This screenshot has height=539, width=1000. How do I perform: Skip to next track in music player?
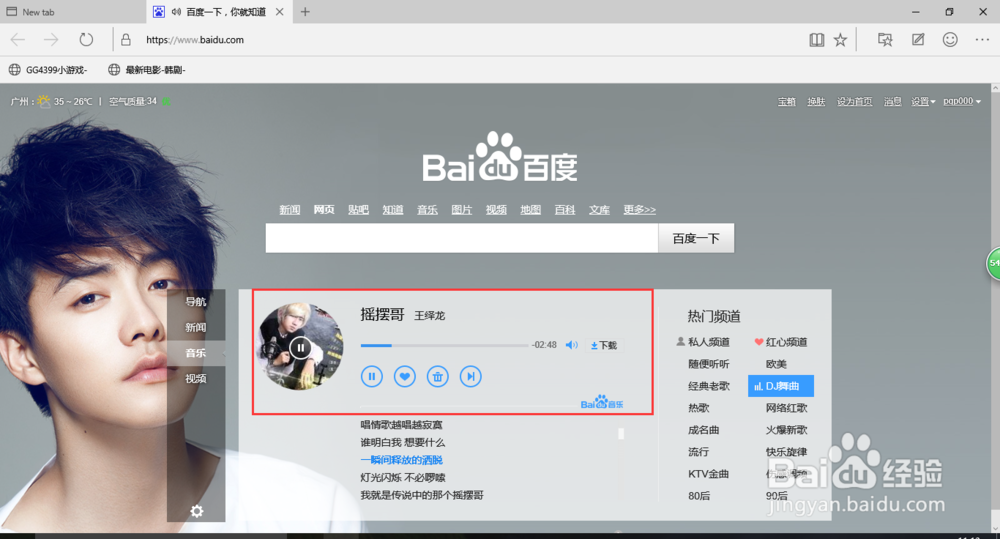coord(471,376)
